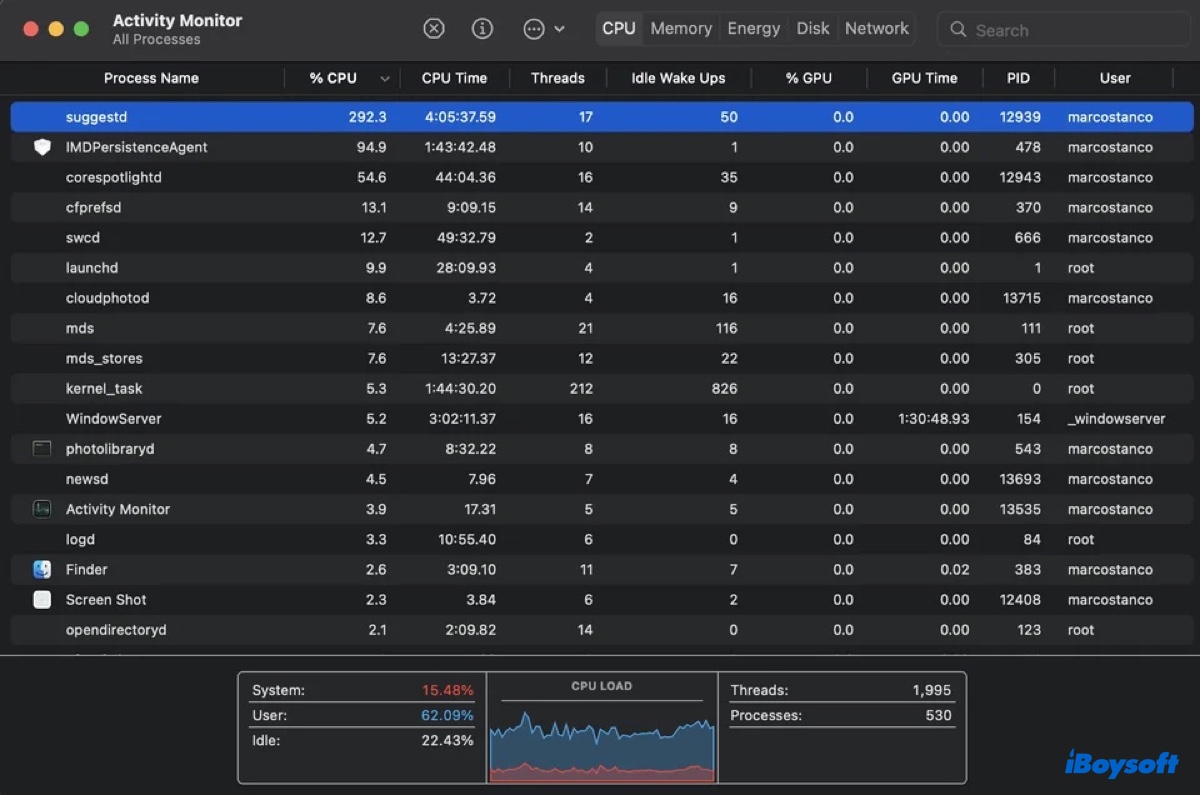Click the User 62.09% value
This screenshot has height=795, width=1200.
pos(447,715)
